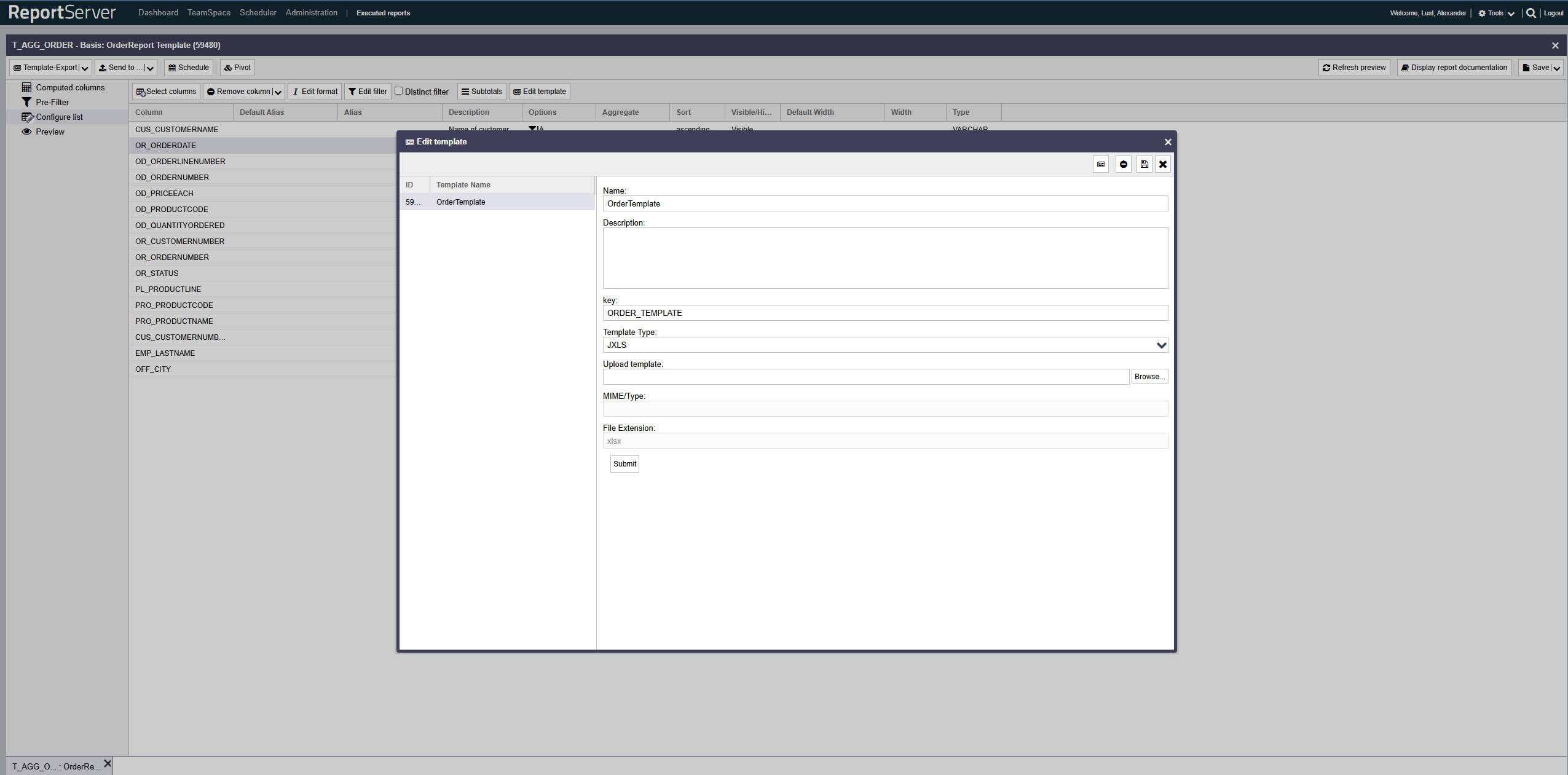Toggle the Distinct filter checkbox

click(x=399, y=91)
